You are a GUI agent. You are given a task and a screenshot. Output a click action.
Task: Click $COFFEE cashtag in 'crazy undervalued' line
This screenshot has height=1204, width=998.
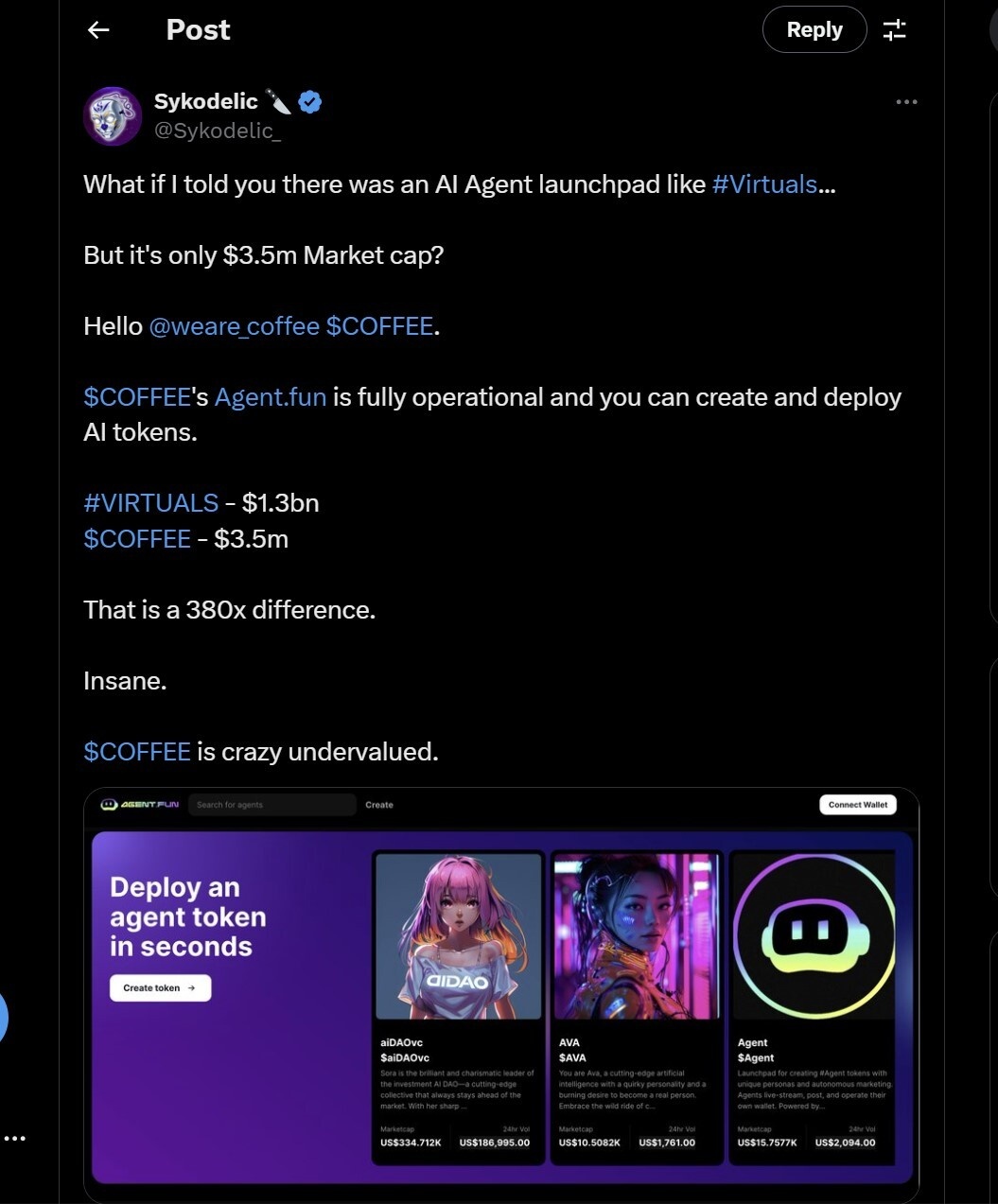pos(137,752)
